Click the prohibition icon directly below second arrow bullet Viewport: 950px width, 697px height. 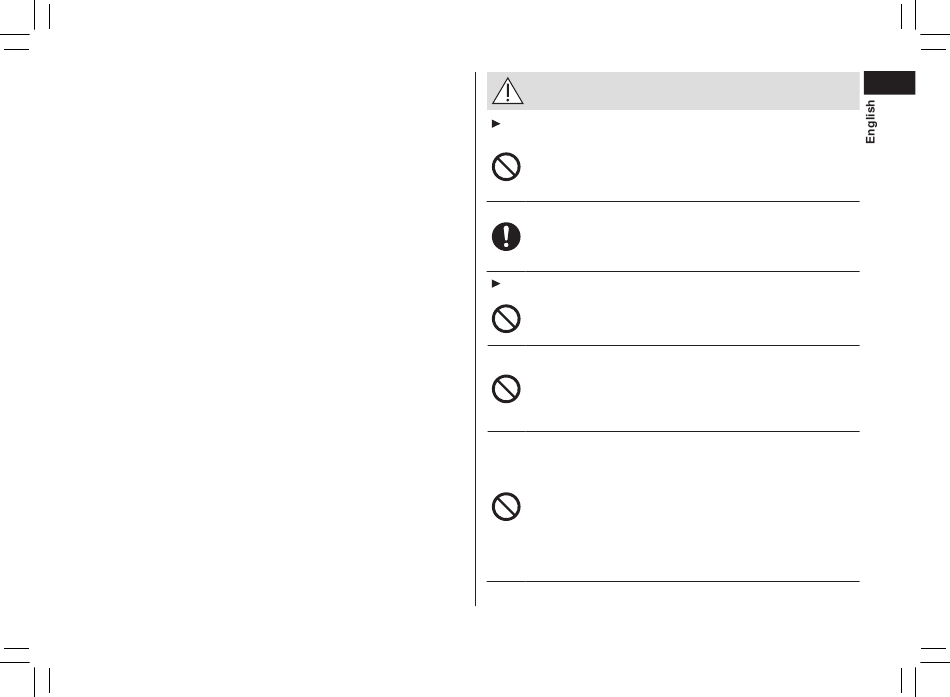click(x=506, y=319)
